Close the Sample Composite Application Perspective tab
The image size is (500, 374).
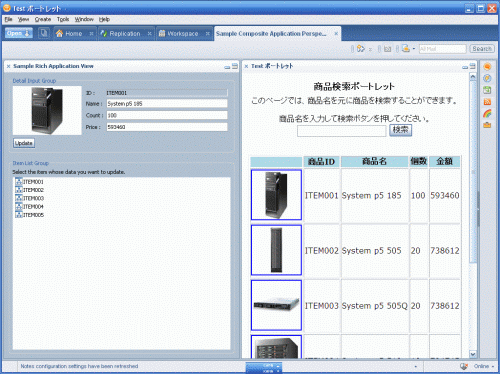pyautogui.click(x=336, y=33)
